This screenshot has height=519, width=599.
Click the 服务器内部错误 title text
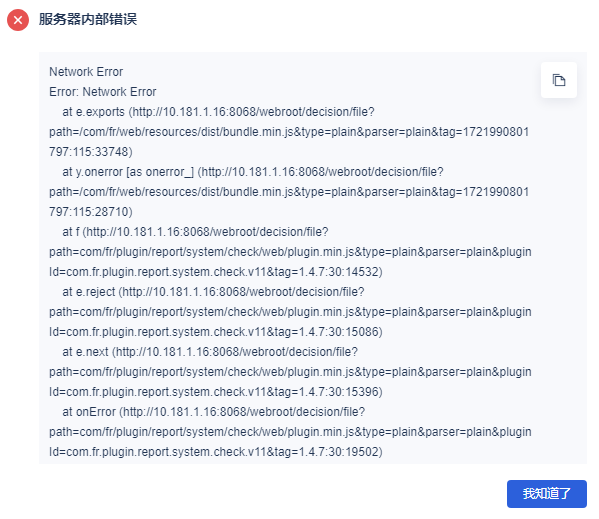[88, 19]
